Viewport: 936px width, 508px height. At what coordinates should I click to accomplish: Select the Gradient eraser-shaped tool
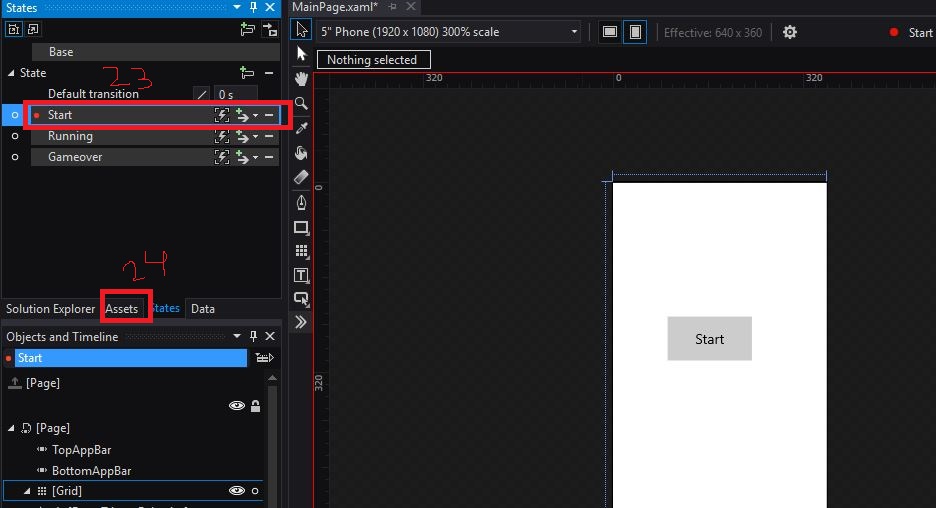click(301, 177)
